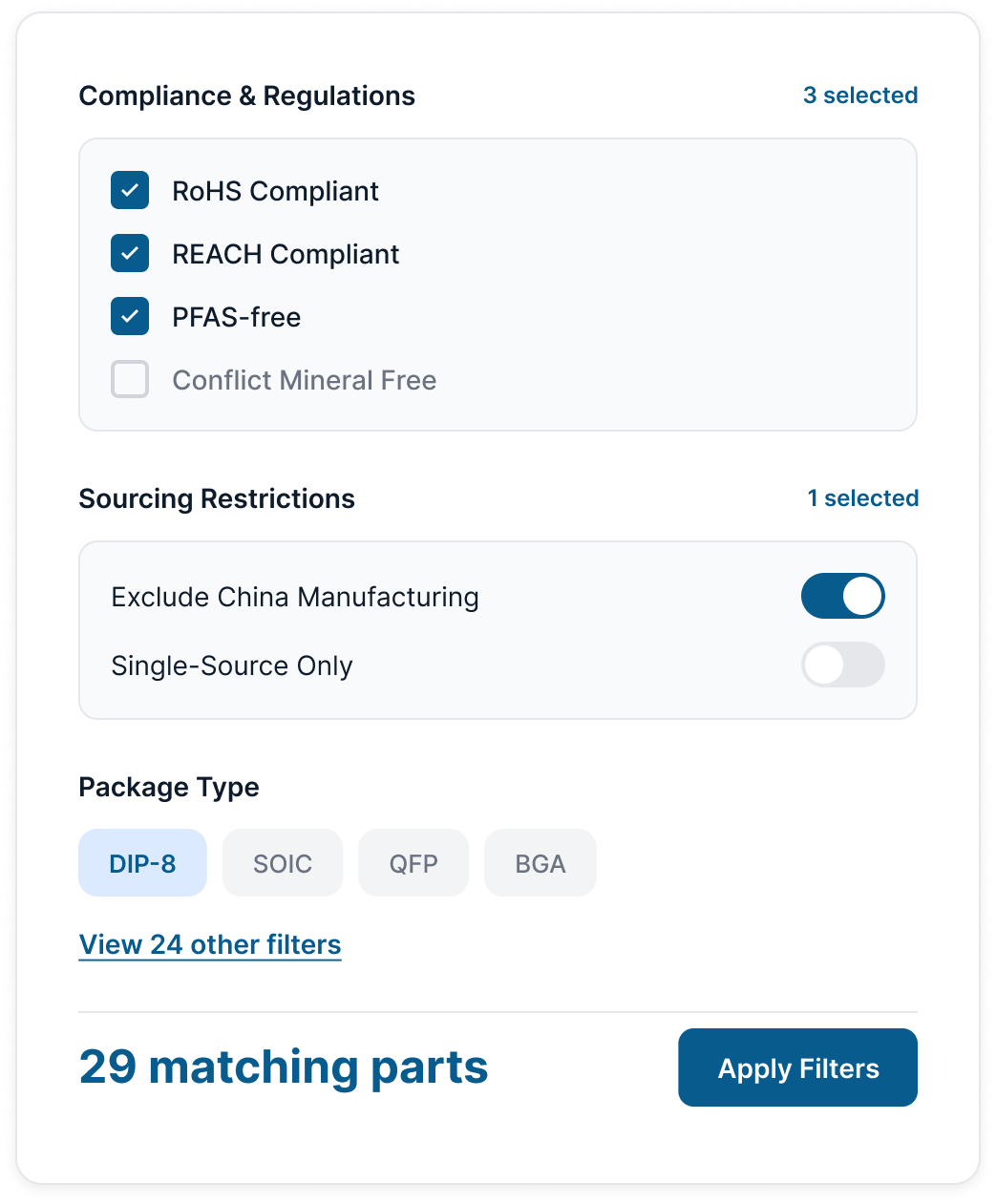Screen dimensions: 996x1204
Task: Uncheck the REACH Compliant checkbox
Action: (129, 254)
